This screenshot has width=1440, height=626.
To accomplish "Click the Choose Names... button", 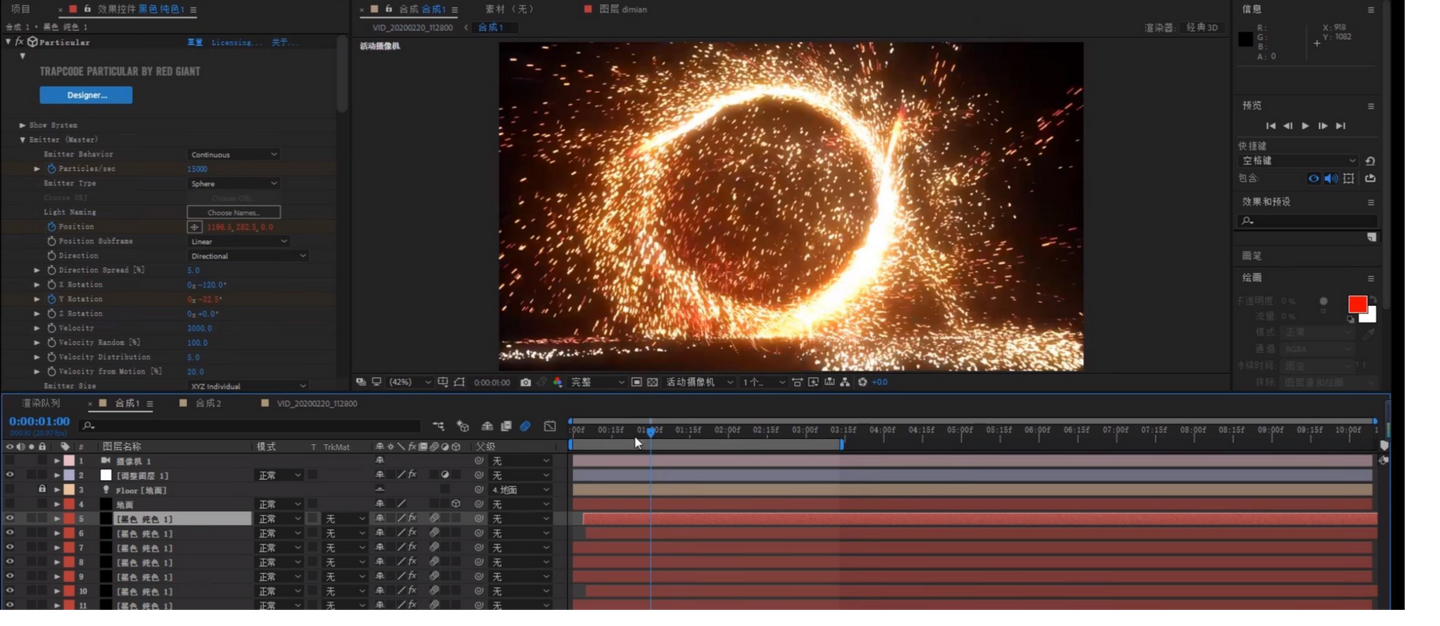I will click(x=233, y=212).
